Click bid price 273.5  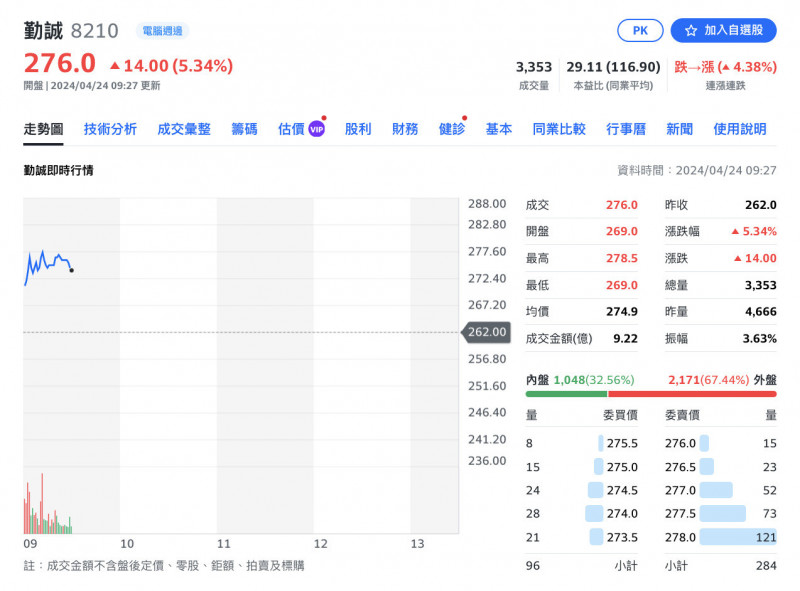click(x=622, y=537)
